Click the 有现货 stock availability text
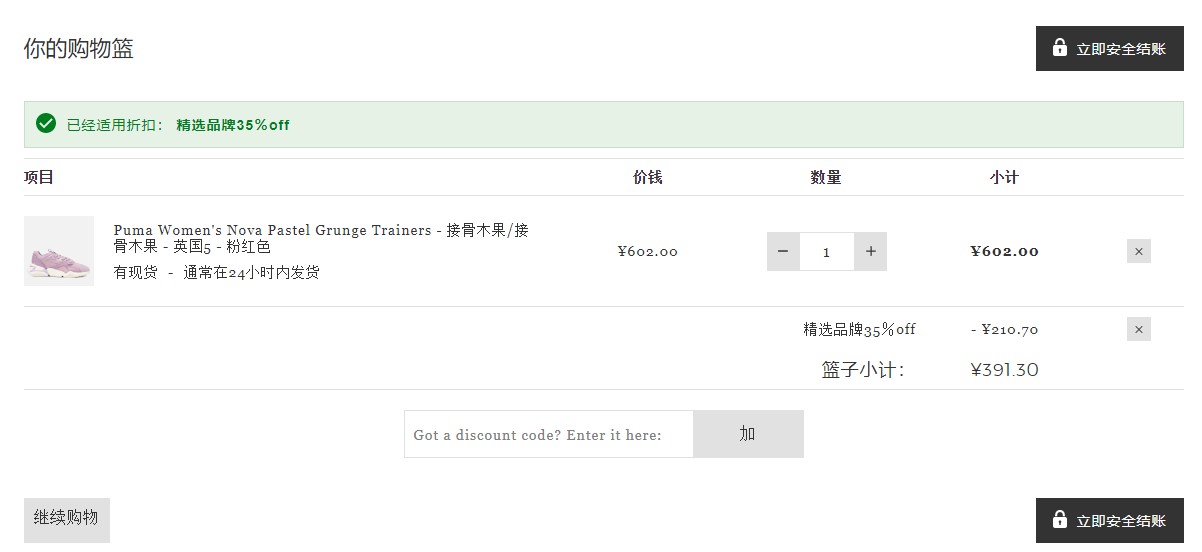The width and height of the screenshot is (1202, 552). click(135, 272)
